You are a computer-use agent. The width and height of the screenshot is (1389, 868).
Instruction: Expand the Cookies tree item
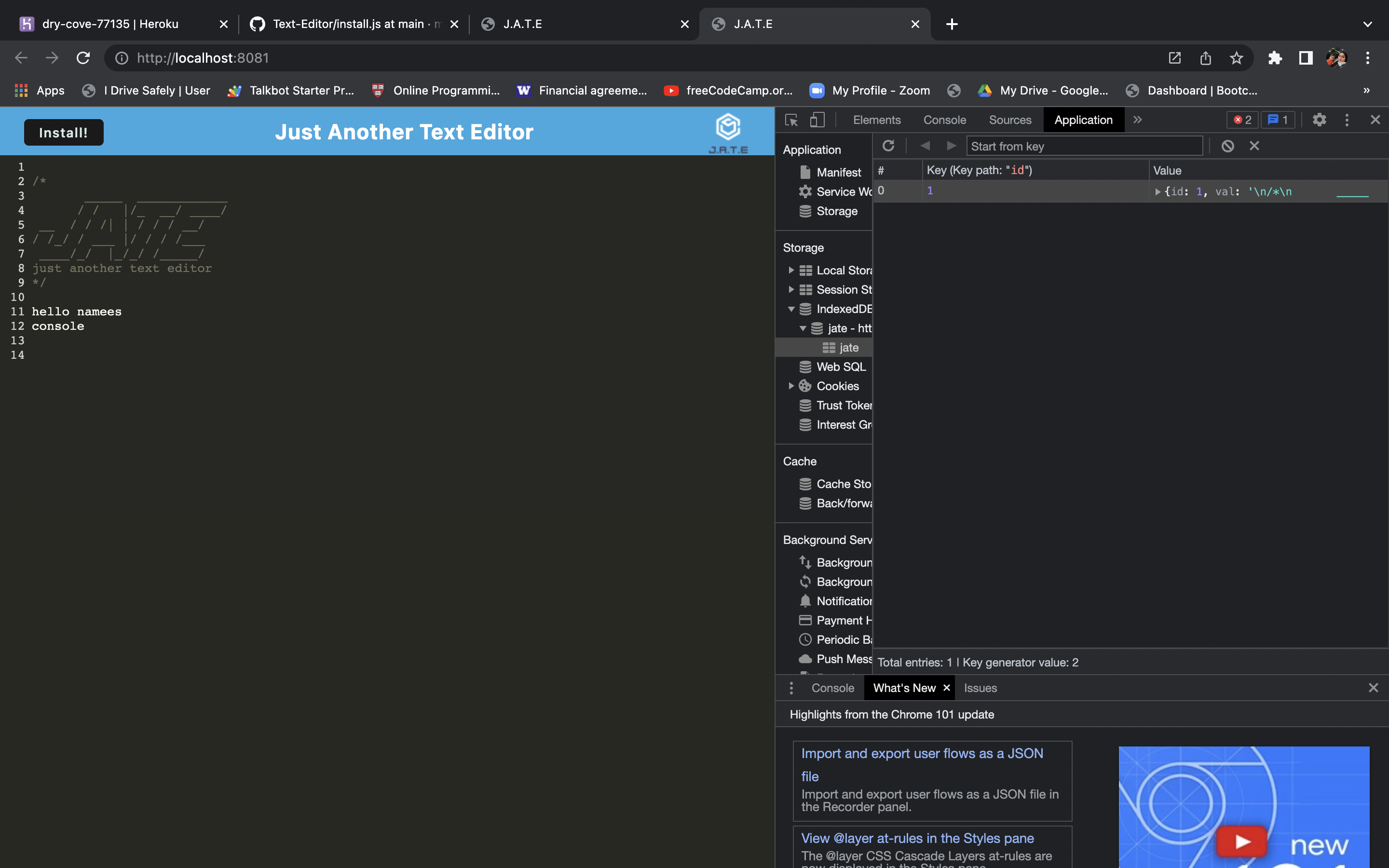click(791, 386)
